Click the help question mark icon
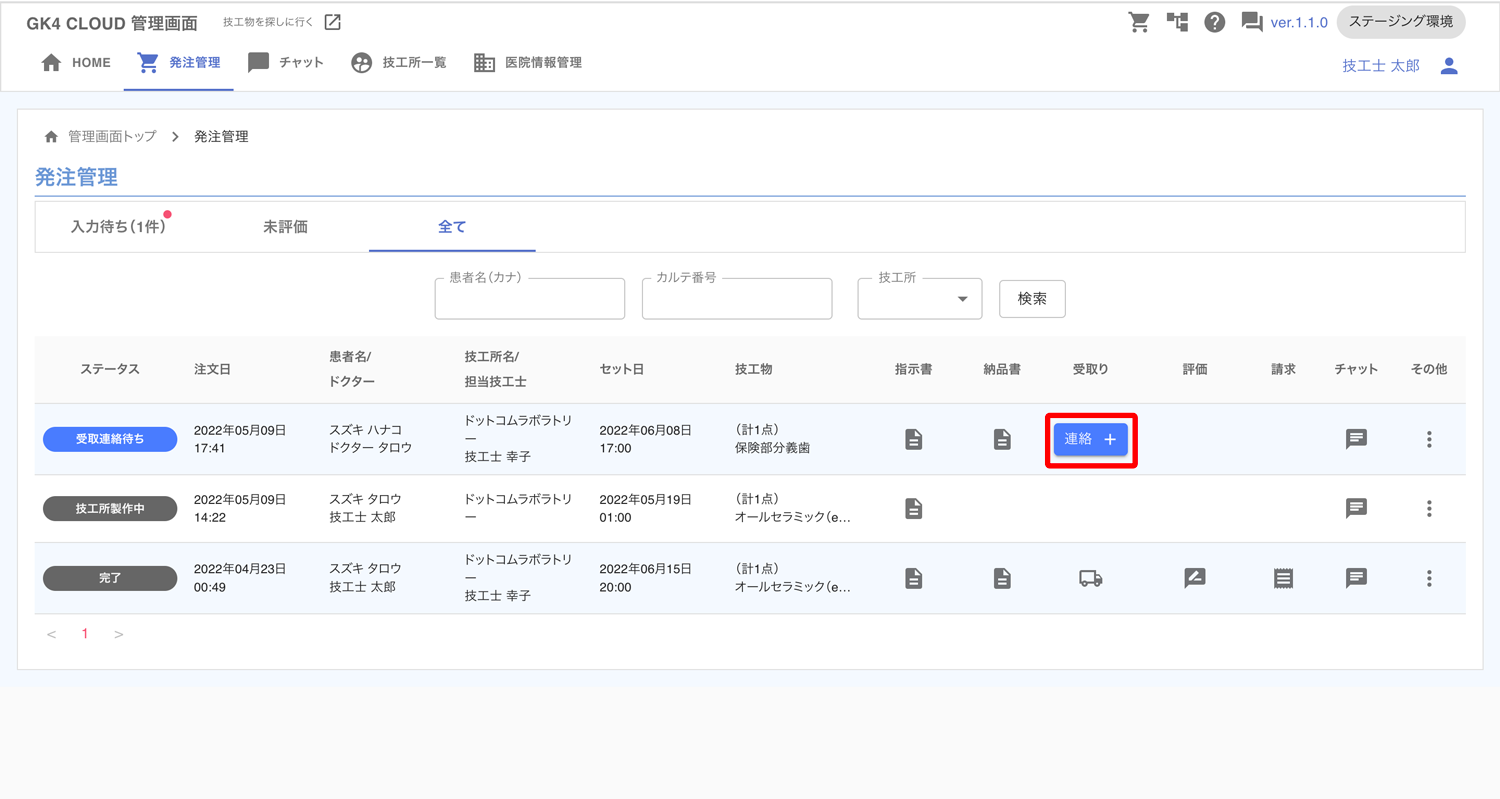 tap(1215, 22)
